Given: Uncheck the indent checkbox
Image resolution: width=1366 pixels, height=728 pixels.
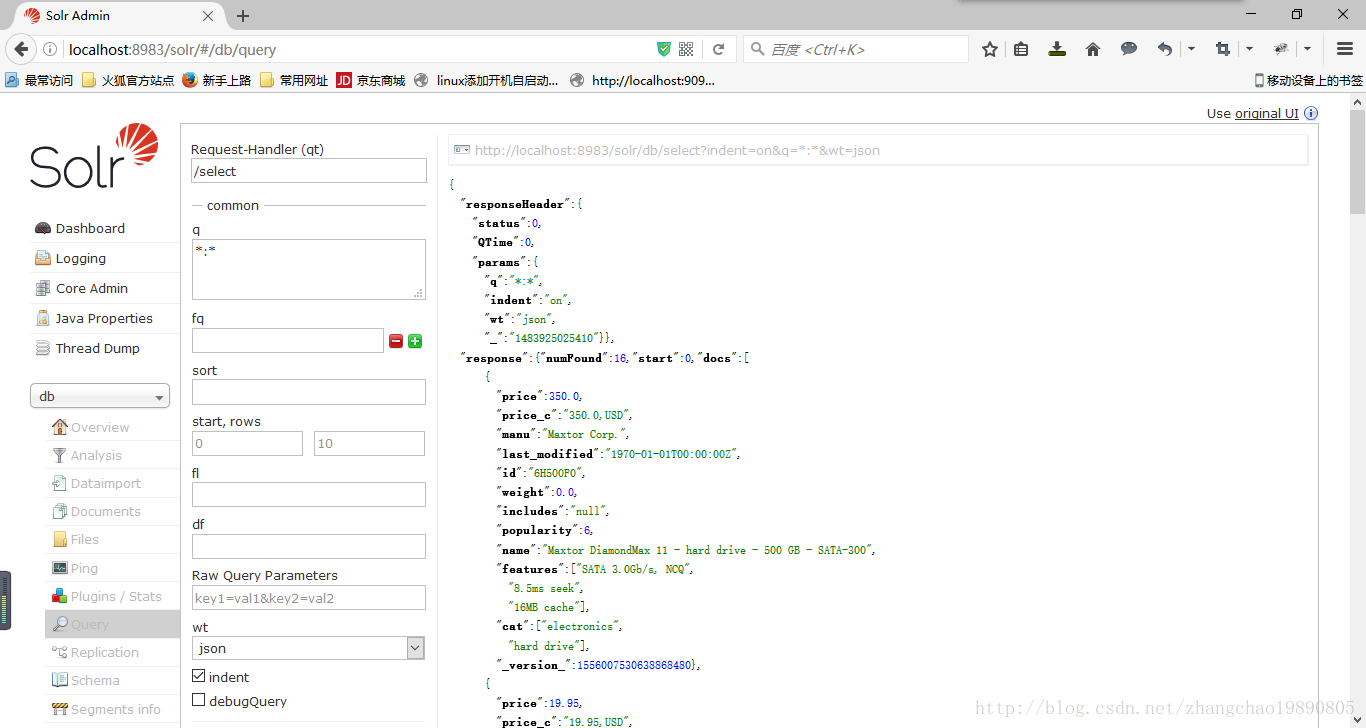Looking at the screenshot, I should (198, 676).
